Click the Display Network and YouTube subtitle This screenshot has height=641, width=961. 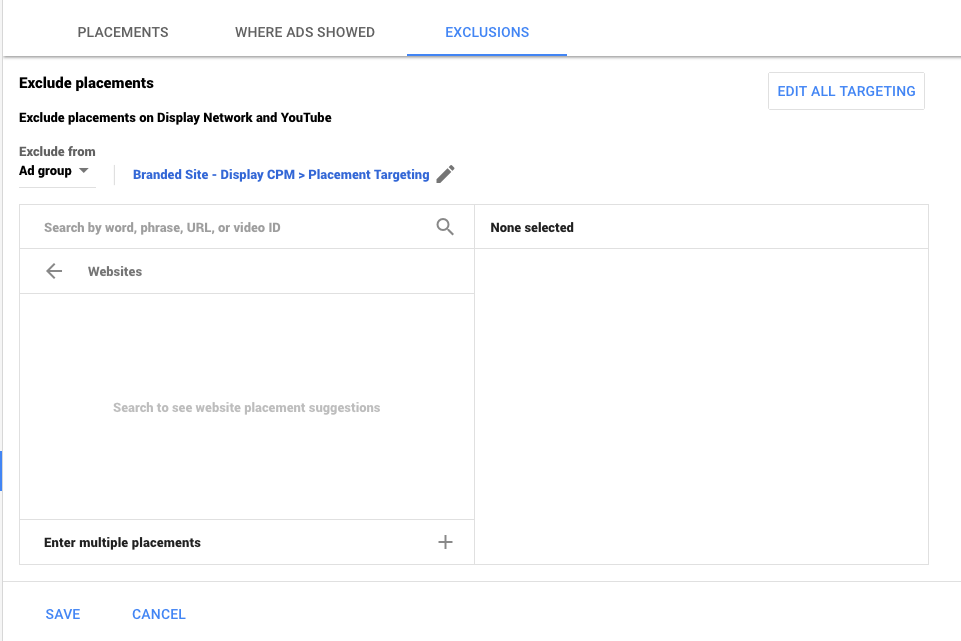click(175, 118)
